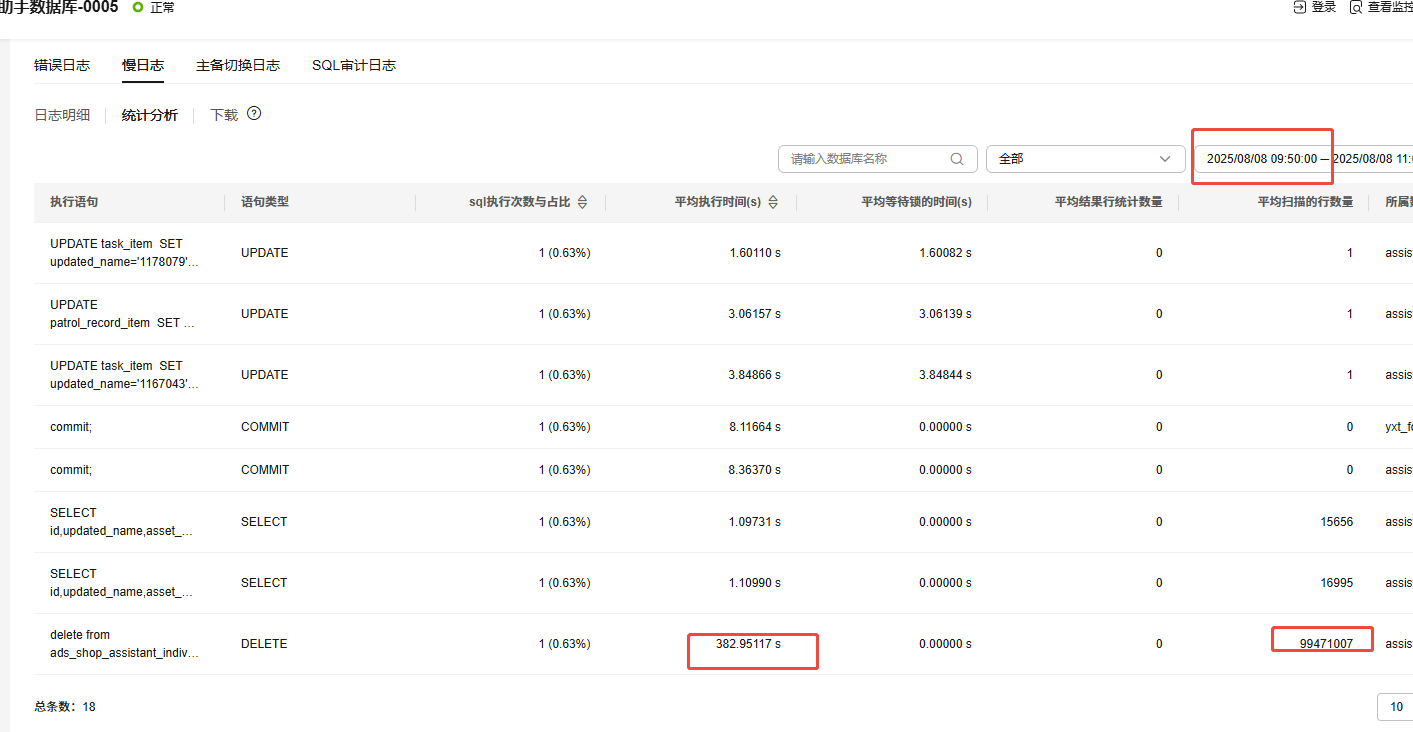This screenshot has height=732, width=1413.
Task: Click the 1.09731 s execution time value
Action: (755, 522)
